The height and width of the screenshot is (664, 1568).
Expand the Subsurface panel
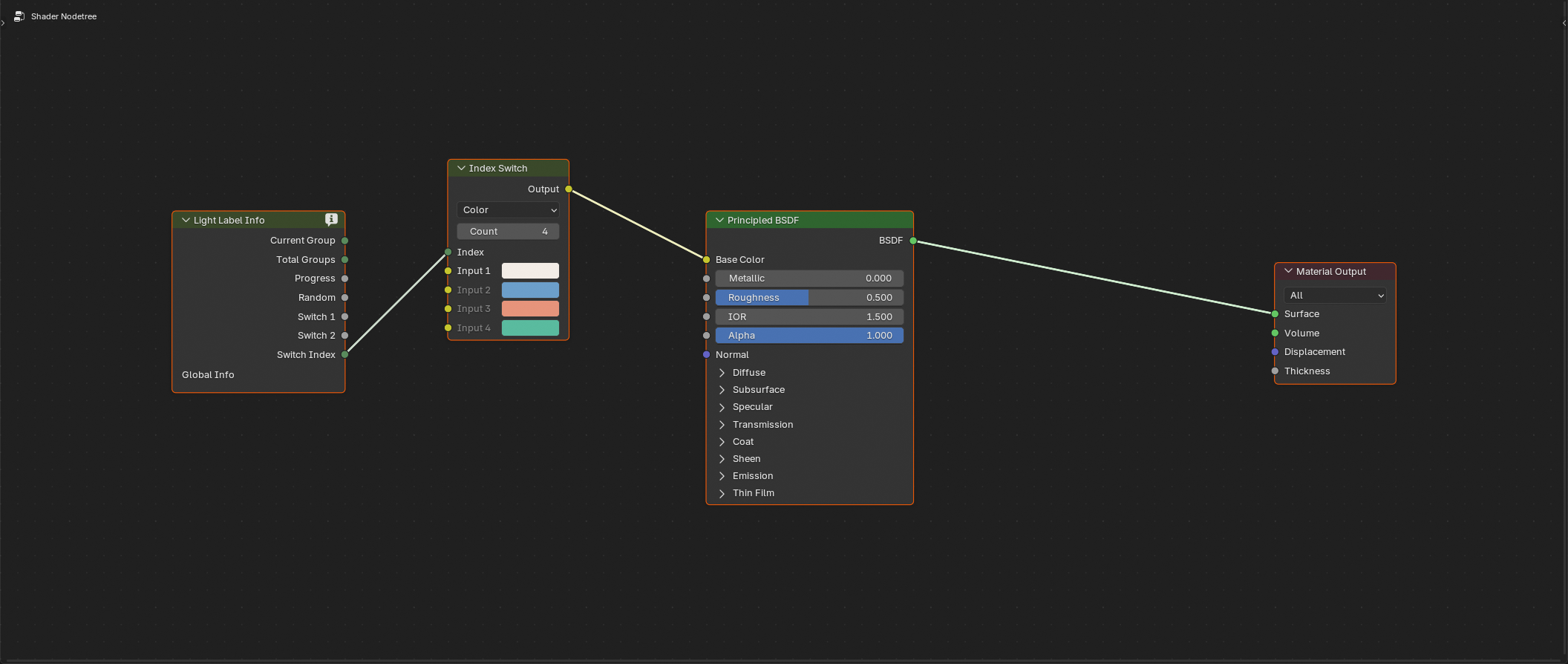[722, 390]
